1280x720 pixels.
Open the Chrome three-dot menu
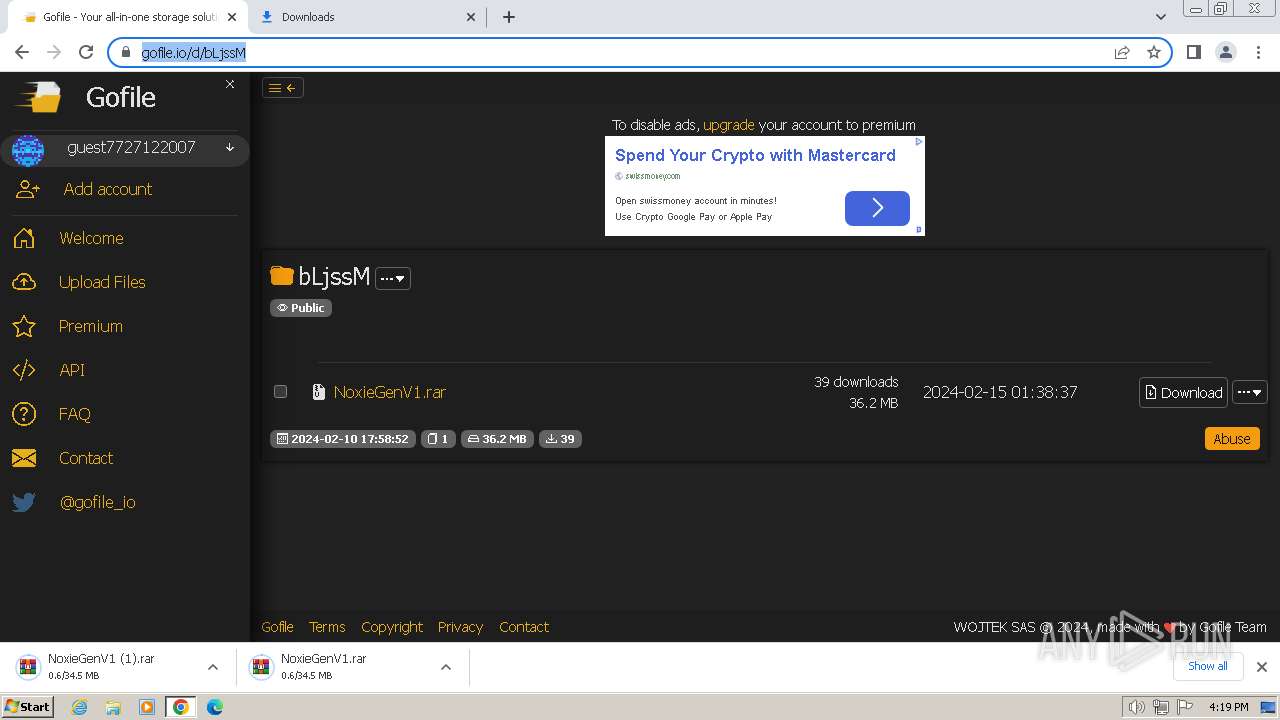click(x=1258, y=52)
